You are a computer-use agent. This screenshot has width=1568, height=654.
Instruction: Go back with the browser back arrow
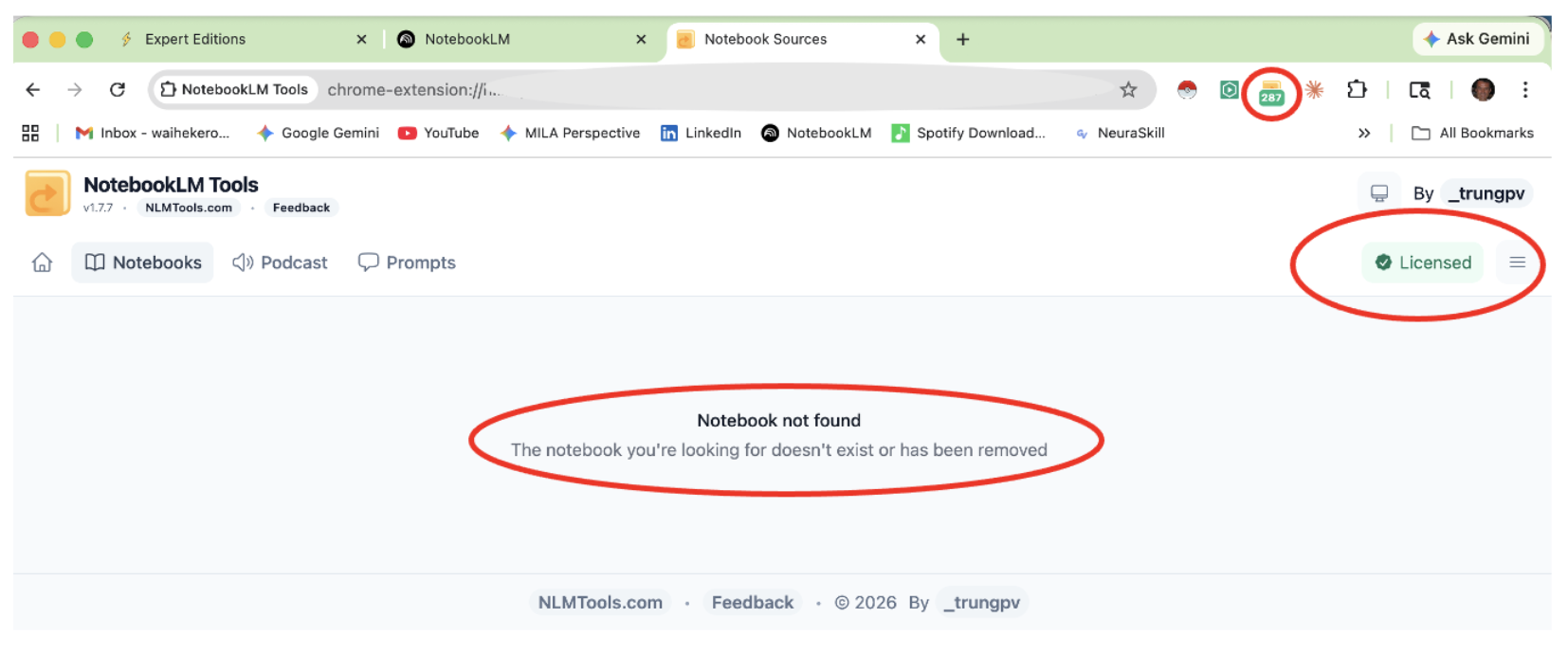coord(33,90)
